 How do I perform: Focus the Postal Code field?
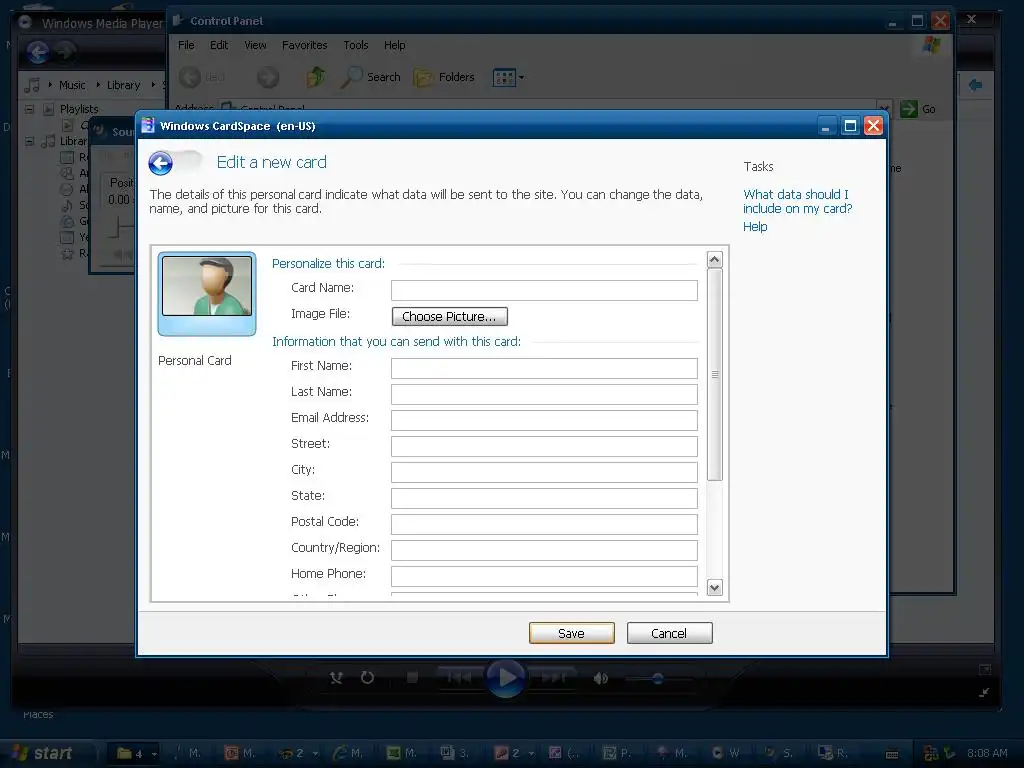pyautogui.click(x=544, y=524)
